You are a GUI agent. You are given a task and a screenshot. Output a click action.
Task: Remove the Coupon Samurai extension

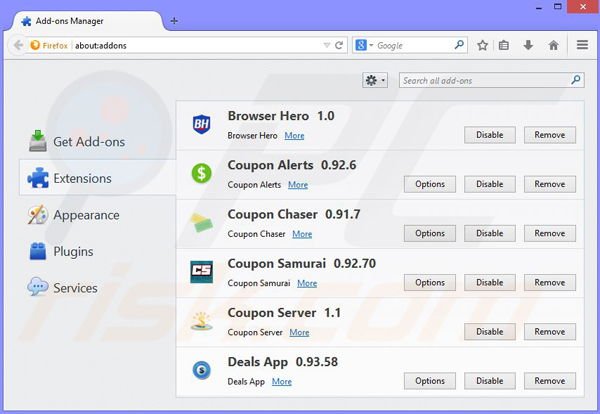[550, 282]
